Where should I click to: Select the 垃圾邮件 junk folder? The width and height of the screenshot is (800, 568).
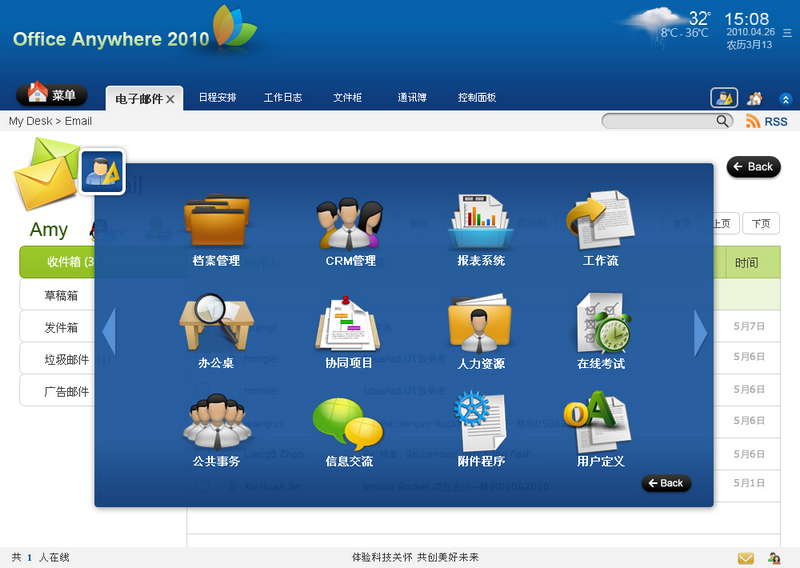pyautogui.click(x=57, y=359)
